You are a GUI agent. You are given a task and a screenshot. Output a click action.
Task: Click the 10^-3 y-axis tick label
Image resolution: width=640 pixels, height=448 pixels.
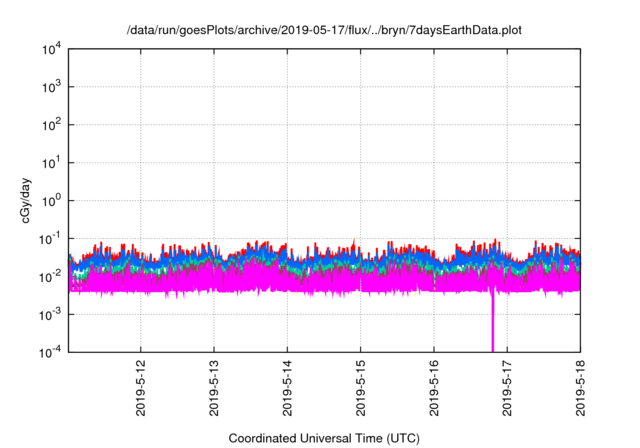click(x=50, y=315)
